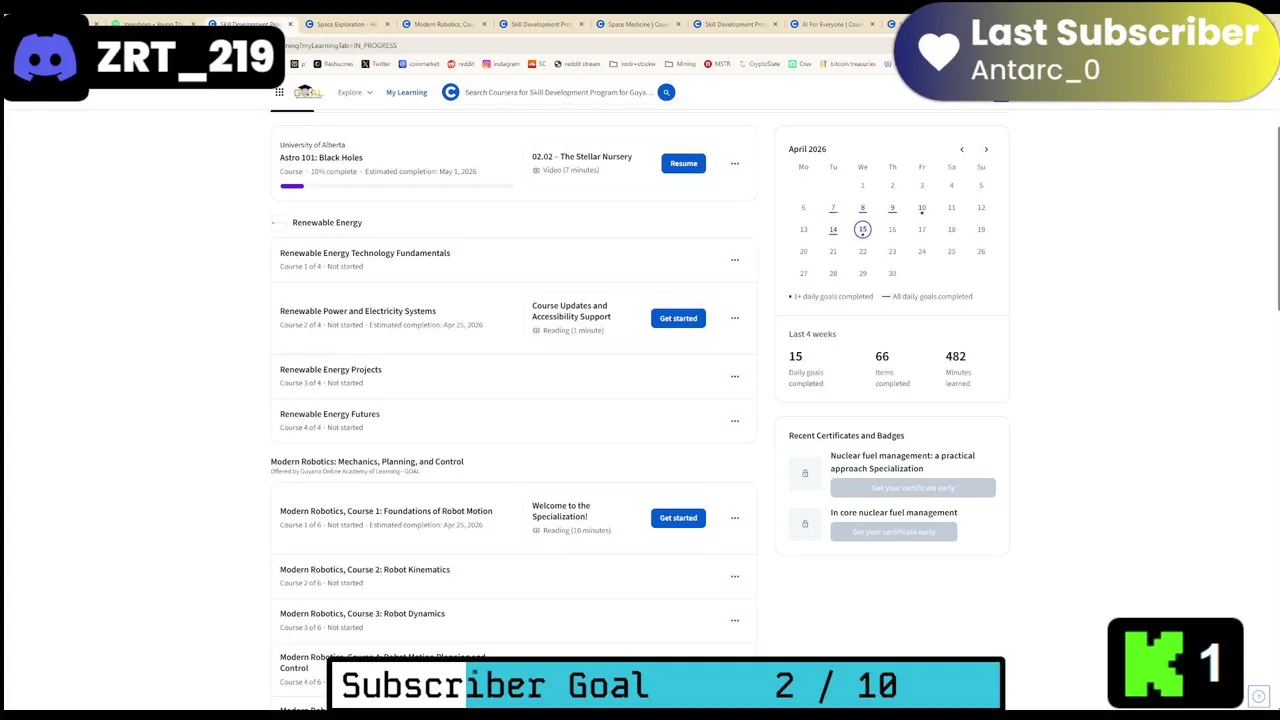The width and height of the screenshot is (1280, 720).
Task: Select April 10 in the calendar
Action: [x=922, y=208]
